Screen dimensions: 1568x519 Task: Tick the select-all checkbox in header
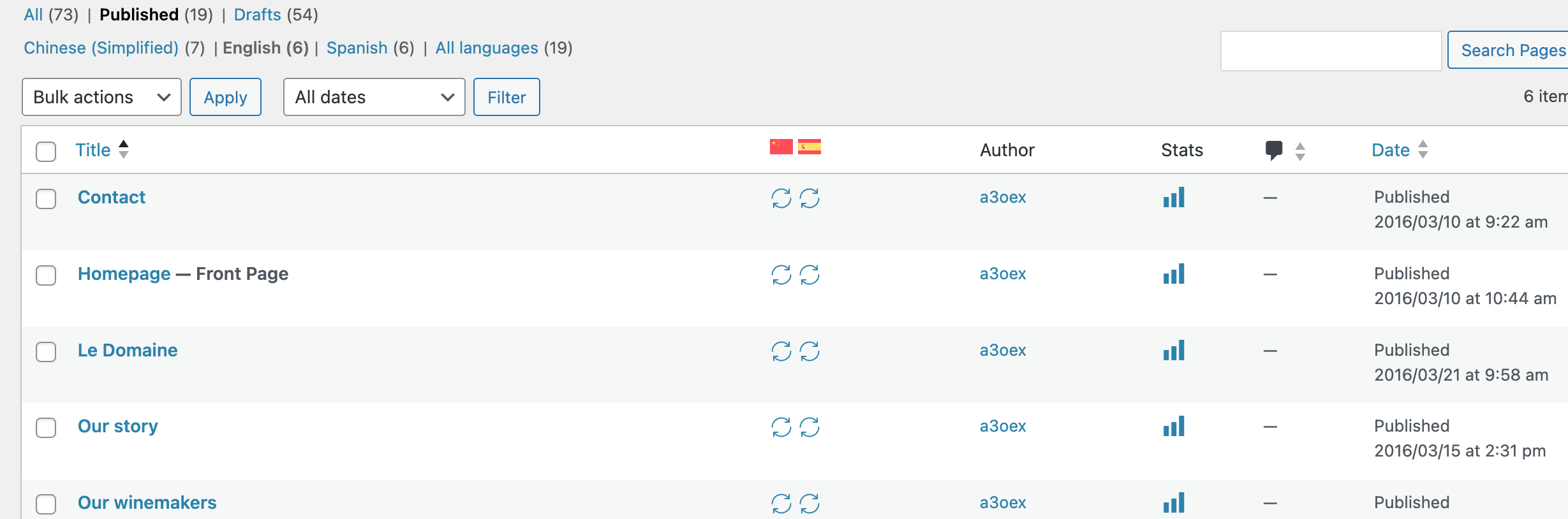(x=46, y=152)
